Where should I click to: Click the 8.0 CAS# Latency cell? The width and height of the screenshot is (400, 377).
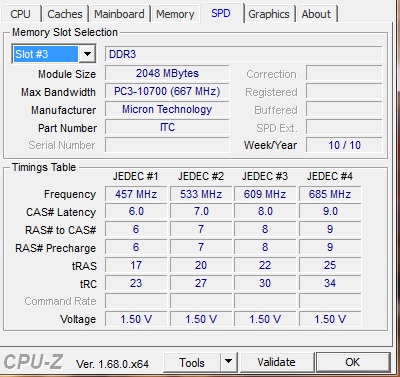265,211
